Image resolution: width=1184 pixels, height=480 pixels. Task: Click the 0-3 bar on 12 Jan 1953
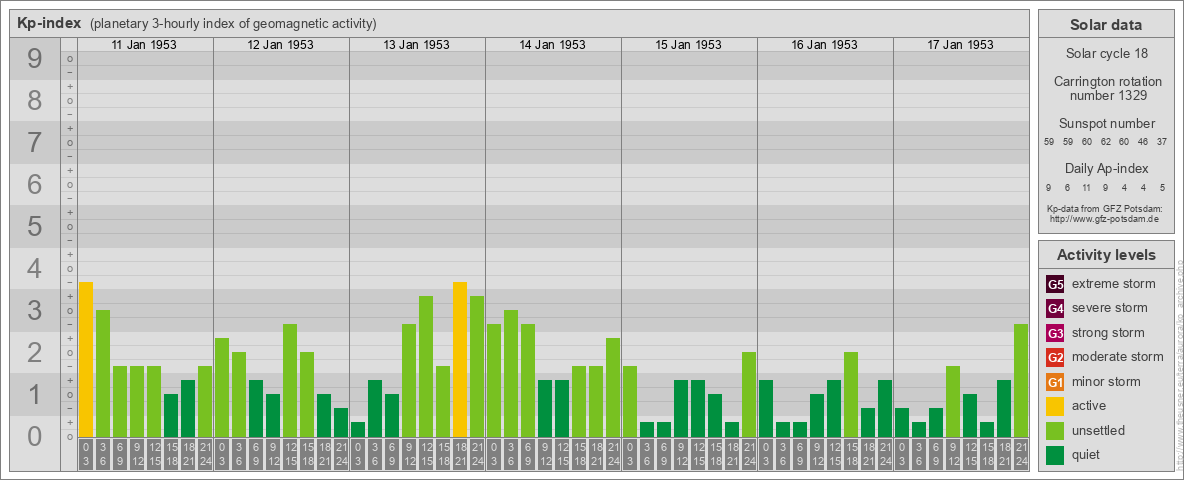click(222, 387)
